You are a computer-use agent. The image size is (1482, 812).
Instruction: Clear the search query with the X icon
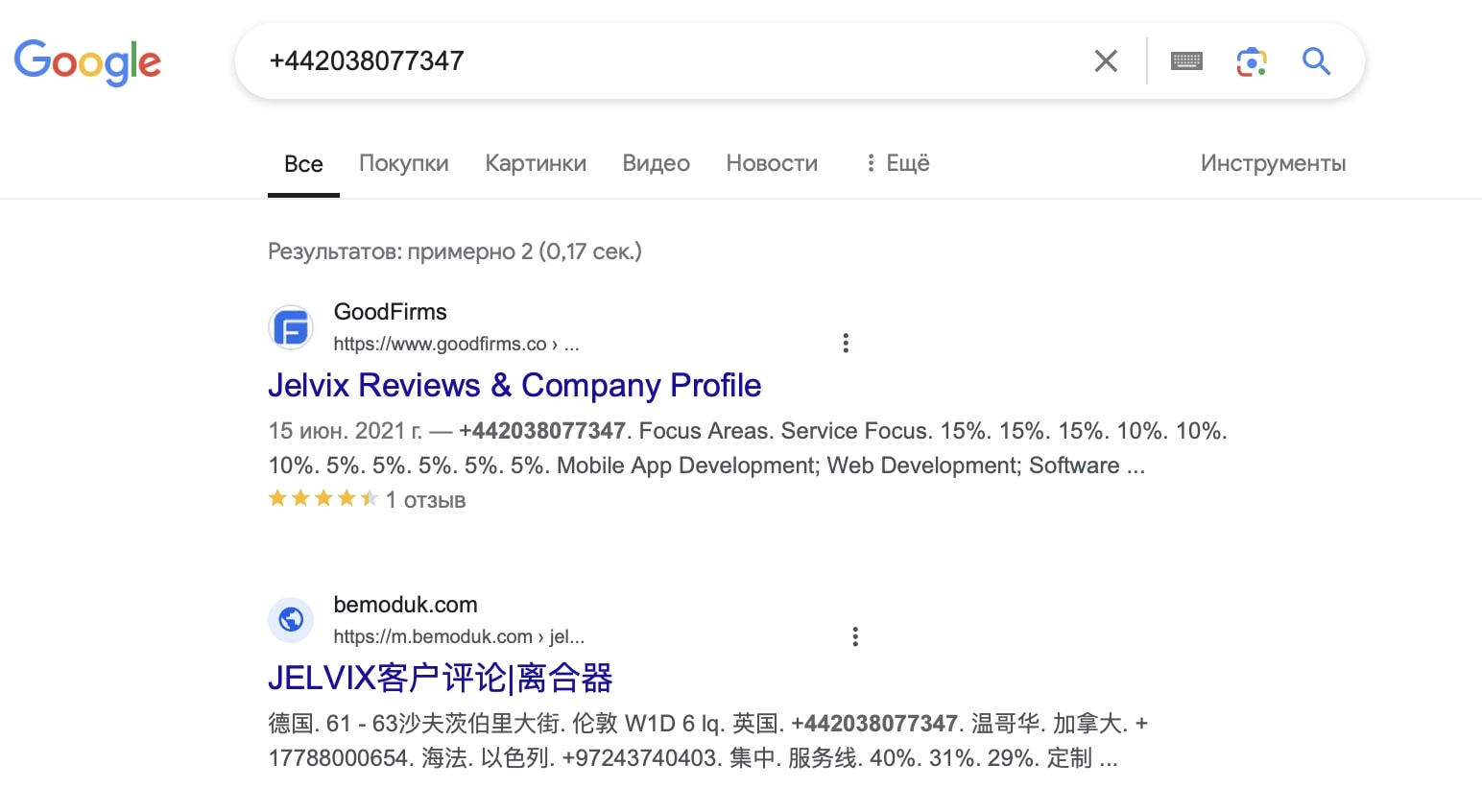point(1106,61)
